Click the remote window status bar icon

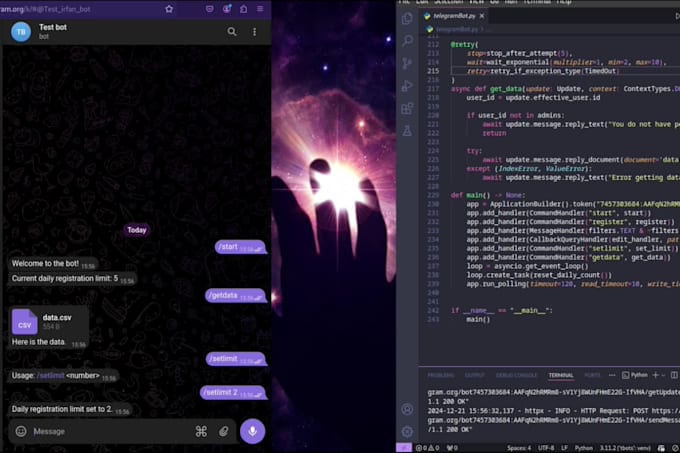click(404, 448)
